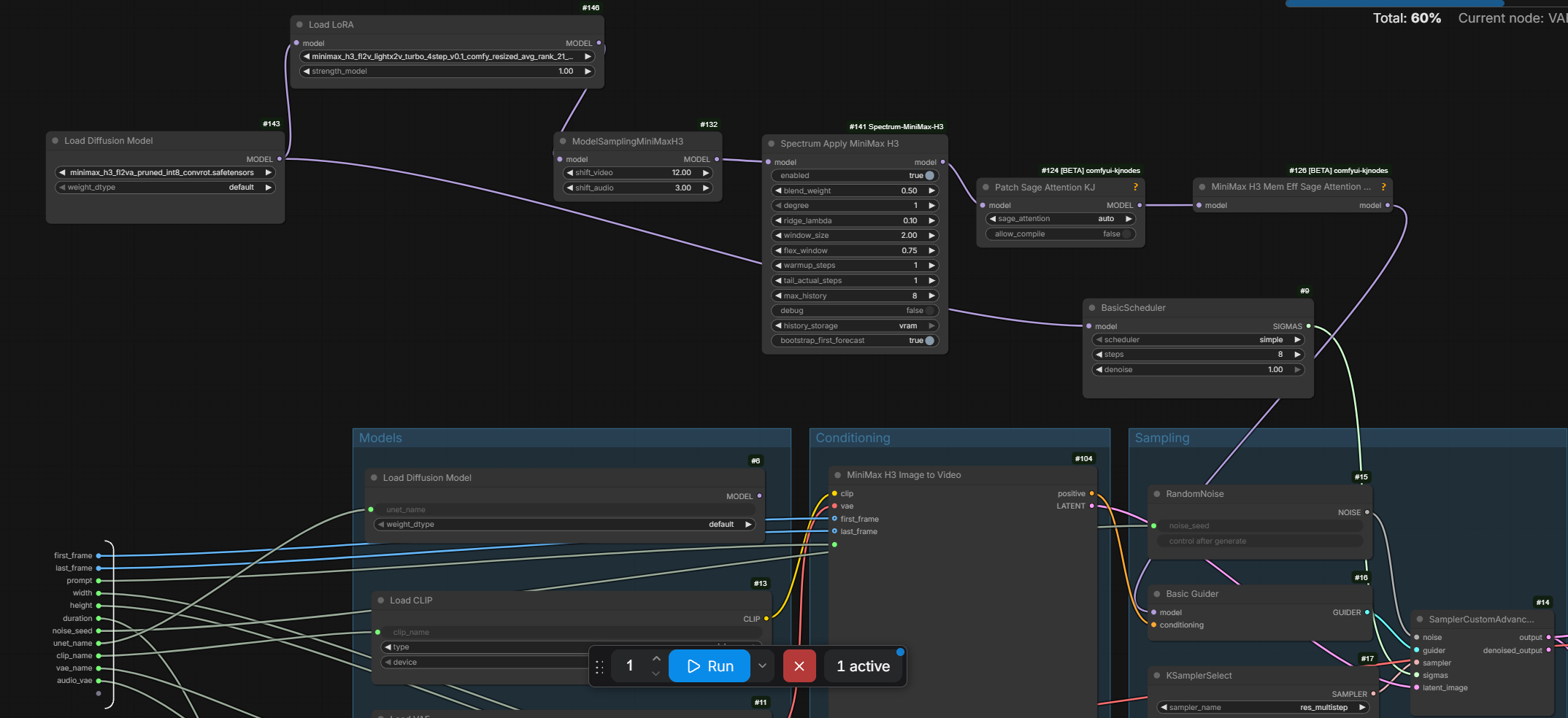This screenshot has height=718, width=1568.
Task: Toggle bootstrap_first_forecast switch
Action: click(x=929, y=341)
